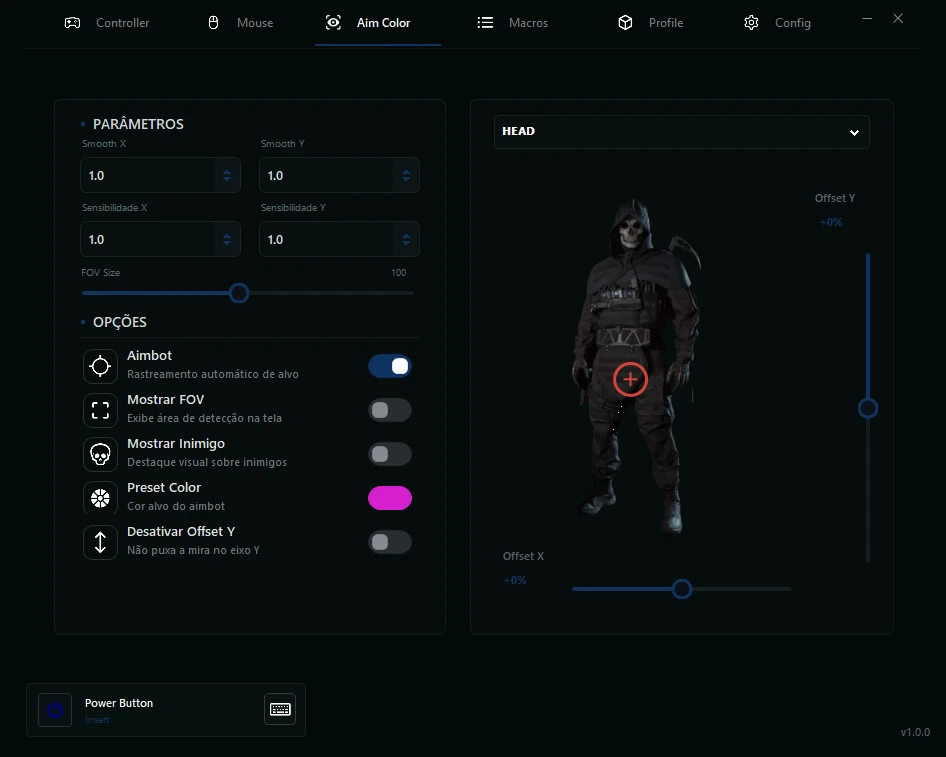Enable the Mostrar FOV switch

point(390,410)
